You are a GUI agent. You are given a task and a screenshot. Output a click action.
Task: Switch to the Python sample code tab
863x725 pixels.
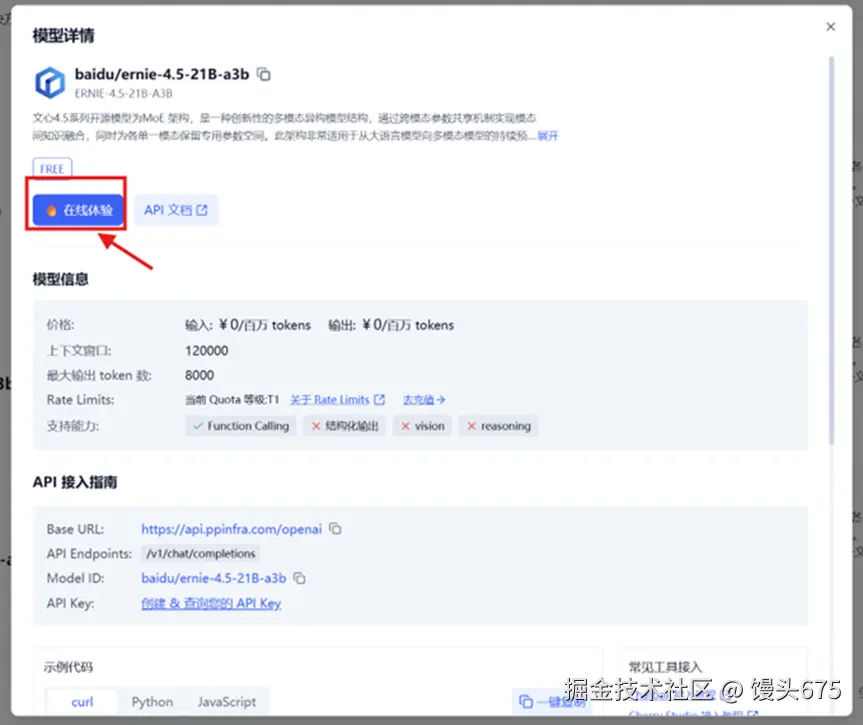(x=152, y=702)
